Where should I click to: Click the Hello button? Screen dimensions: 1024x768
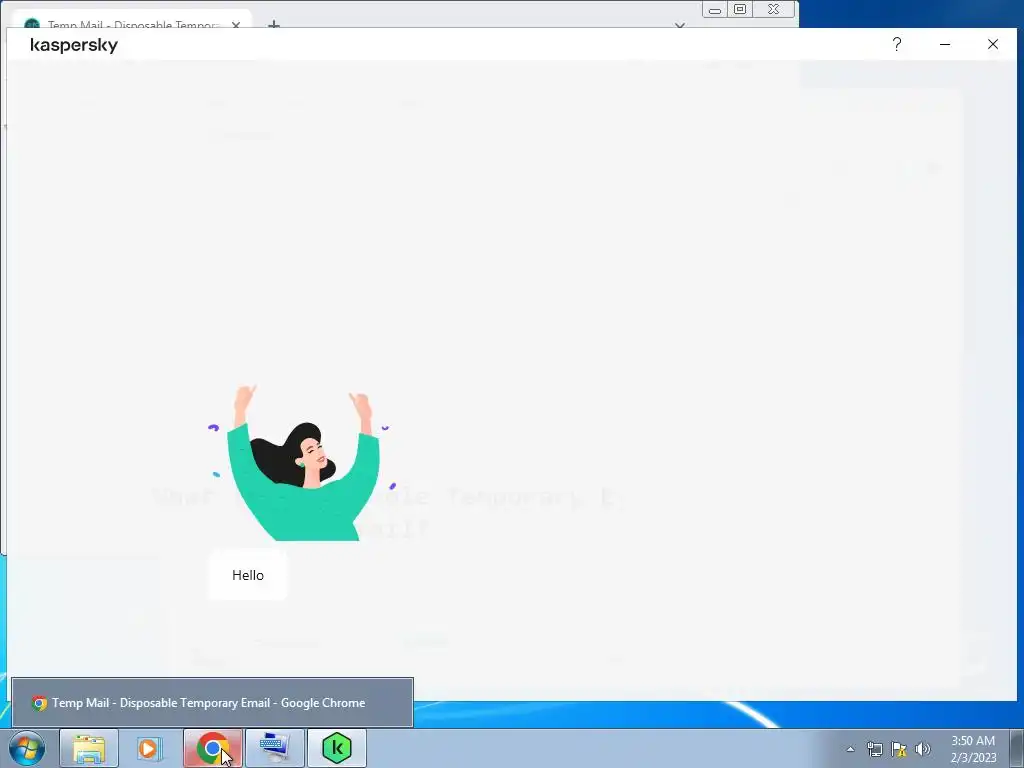(x=248, y=575)
